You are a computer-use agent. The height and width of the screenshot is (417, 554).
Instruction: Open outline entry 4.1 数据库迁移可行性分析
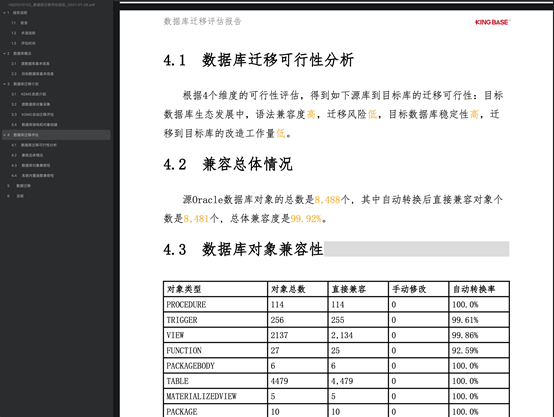coord(34,145)
